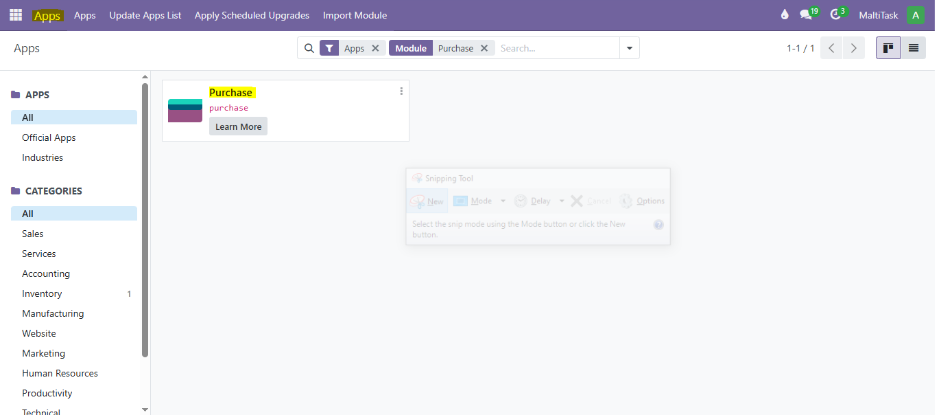Image resolution: width=936 pixels, height=415 pixels.
Task: Open the activities clock icon
Action: tap(835, 15)
